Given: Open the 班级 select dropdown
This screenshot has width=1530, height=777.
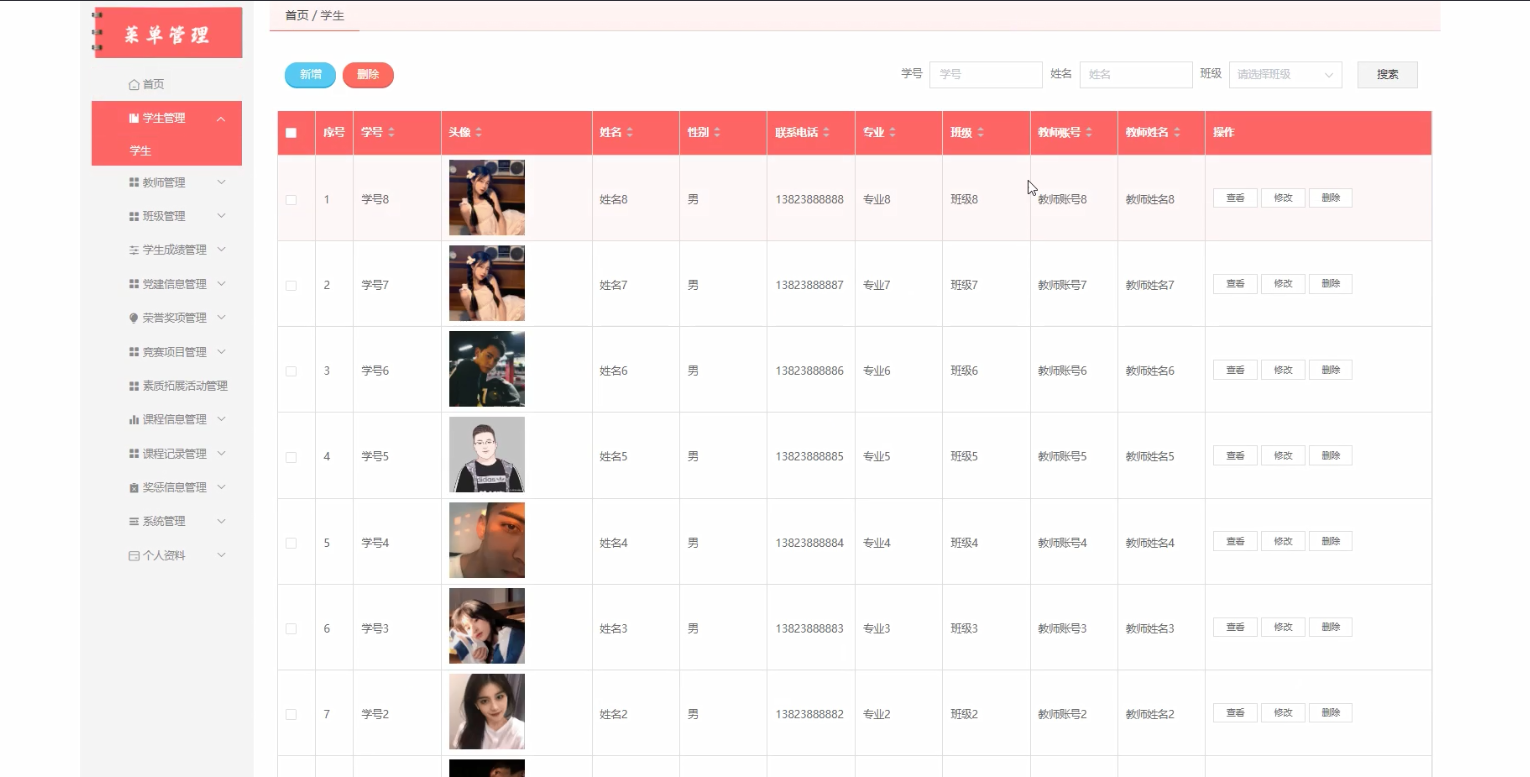Looking at the screenshot, I should [1285, 74].
